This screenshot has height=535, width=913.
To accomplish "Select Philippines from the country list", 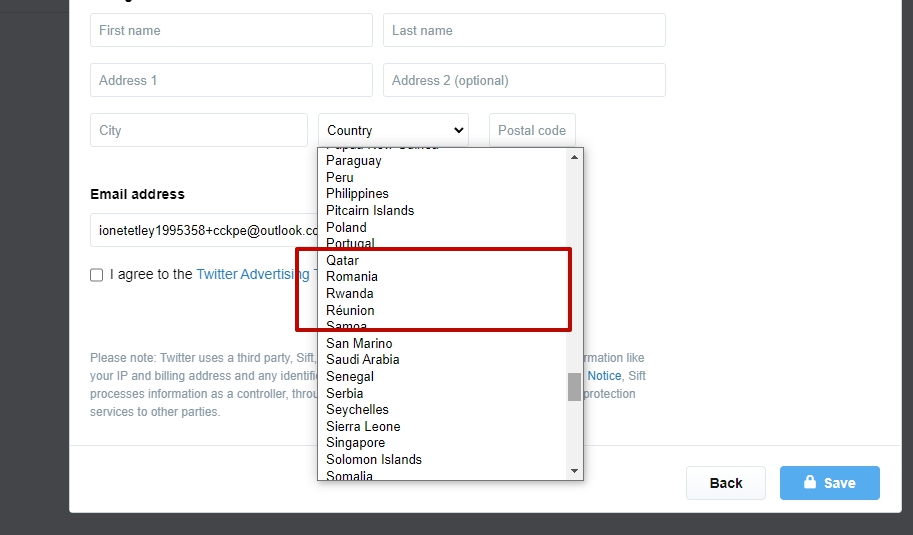I will tap(443, 194).
